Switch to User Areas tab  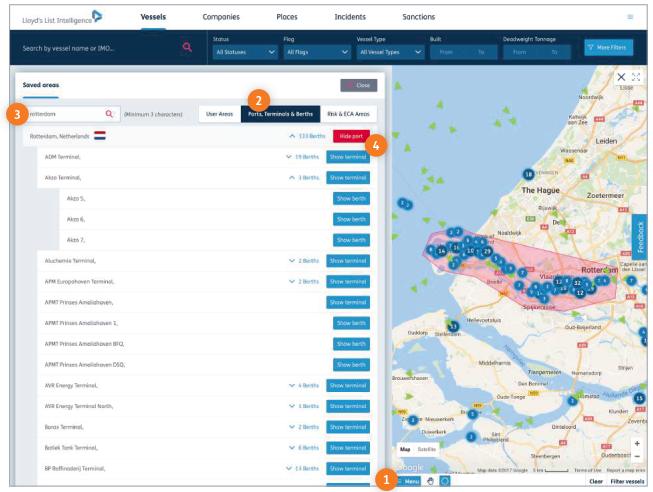coord(219,114)
